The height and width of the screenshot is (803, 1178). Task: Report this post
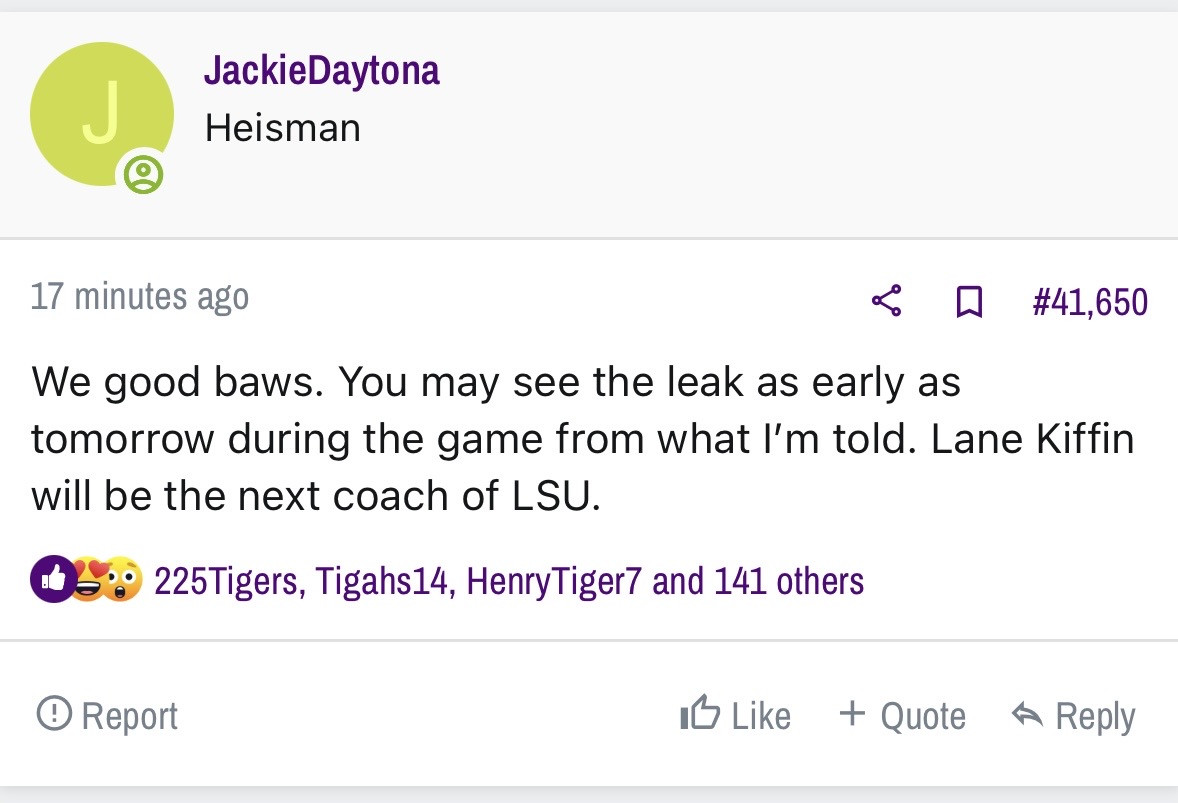coord(107,715)
